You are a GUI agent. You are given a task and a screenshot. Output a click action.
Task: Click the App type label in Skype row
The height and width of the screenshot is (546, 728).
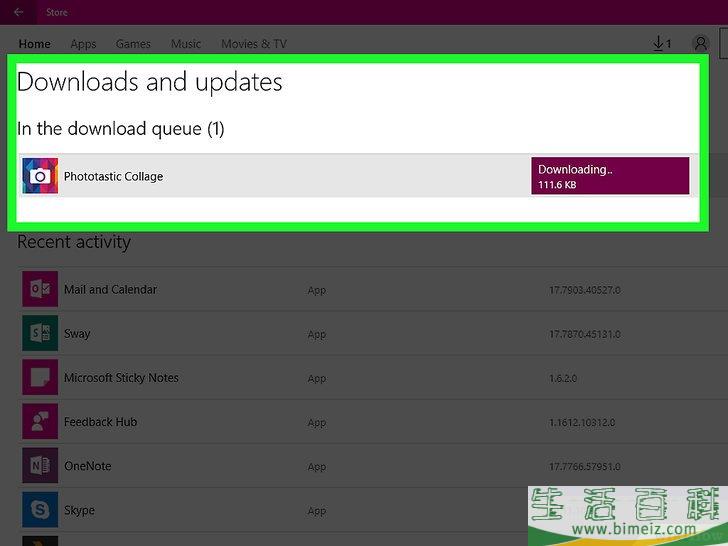(x=317, y=511)
